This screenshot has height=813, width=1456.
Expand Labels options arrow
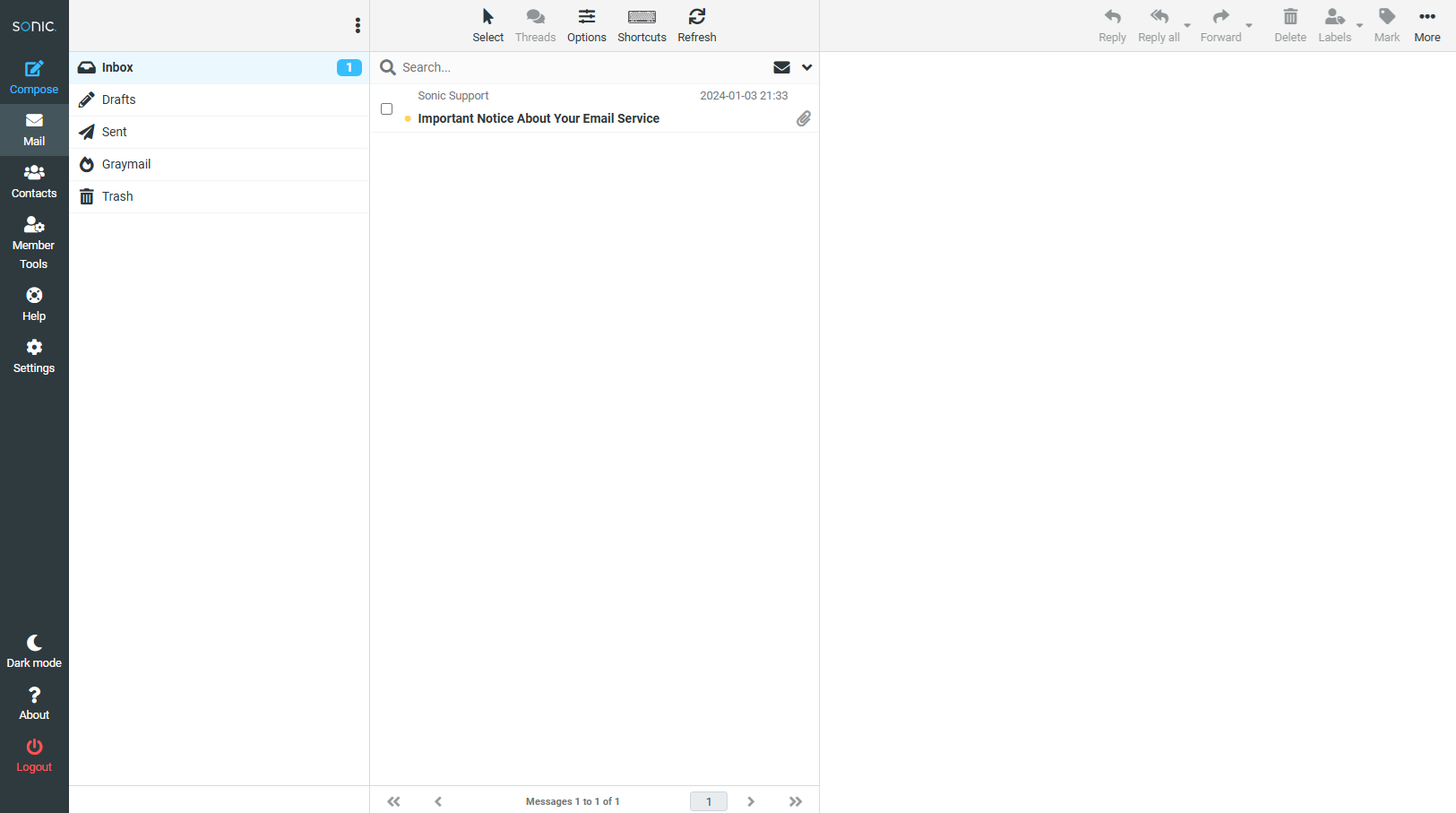point(1359,25)
